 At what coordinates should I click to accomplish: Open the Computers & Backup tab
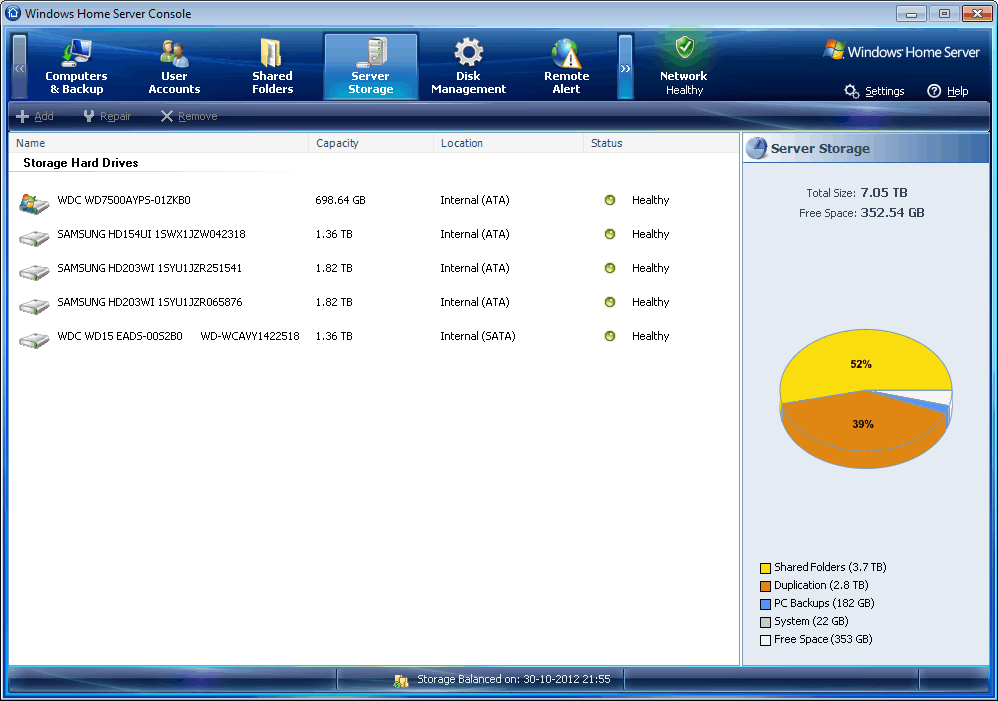76,66
